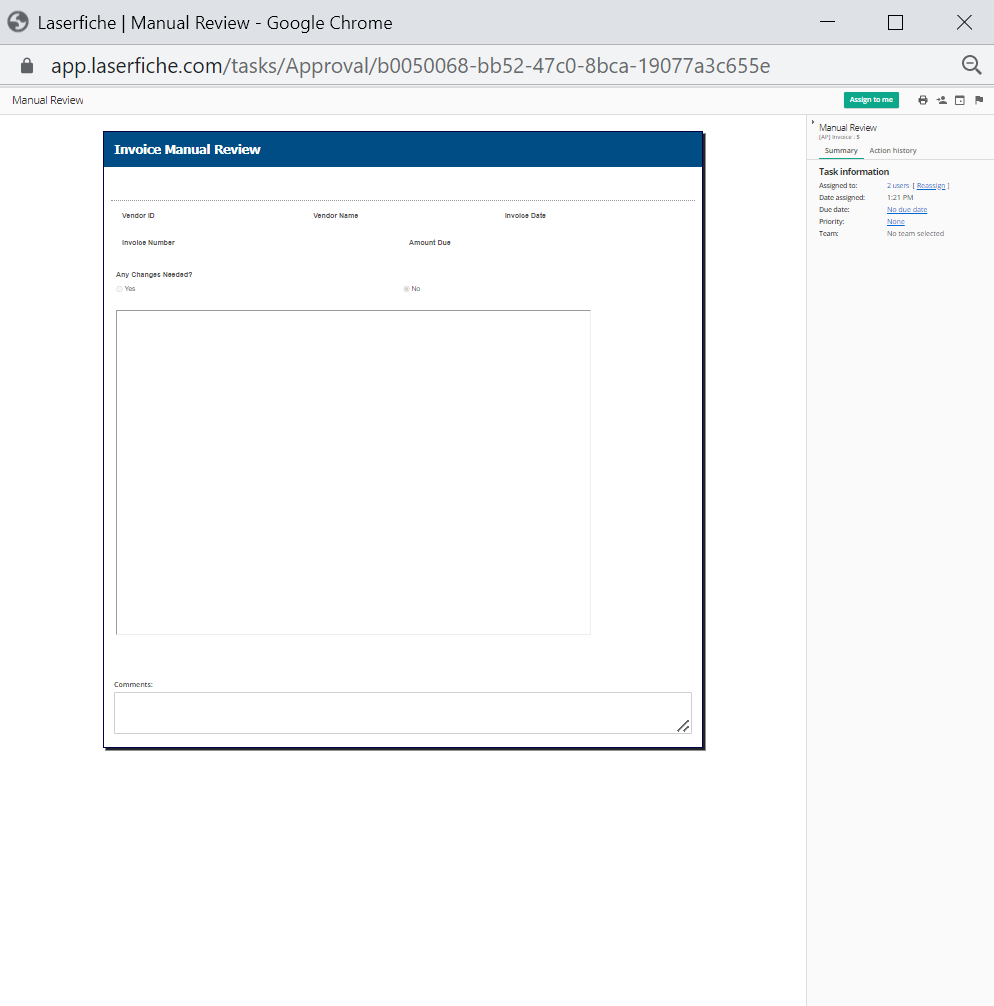
Task: Click the Vendor ID label
Action: pos(138,216)
